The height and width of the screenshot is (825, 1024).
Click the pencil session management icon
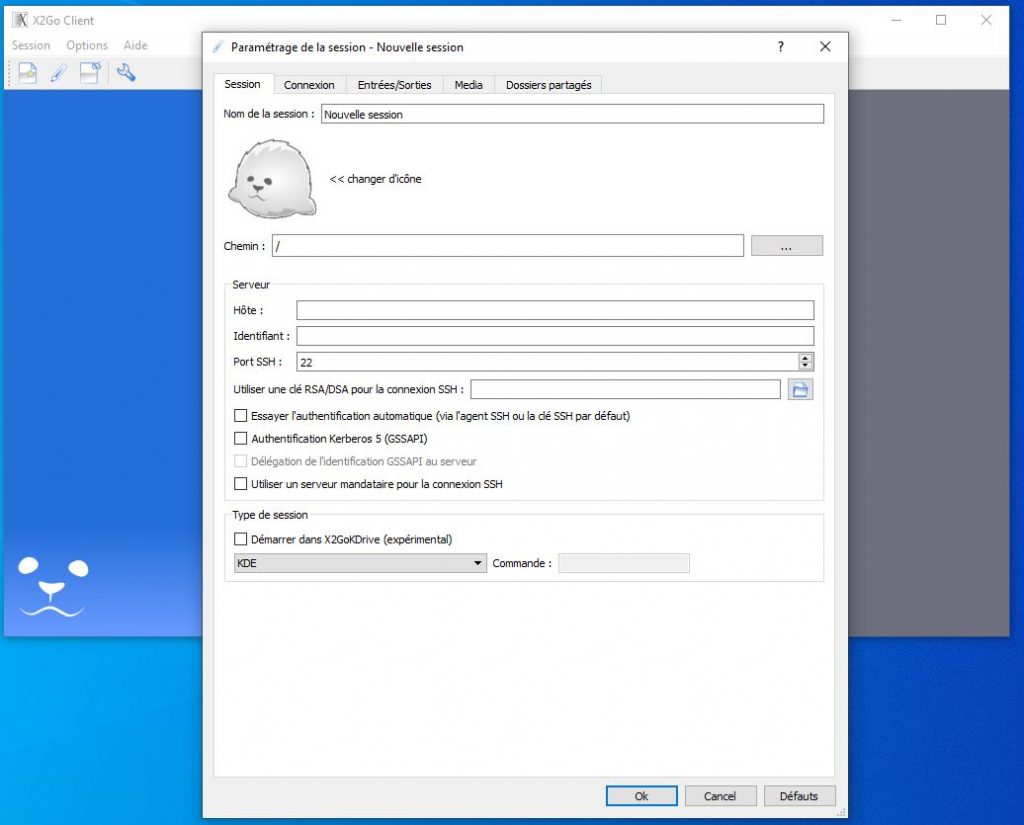(x=58, y=72)
